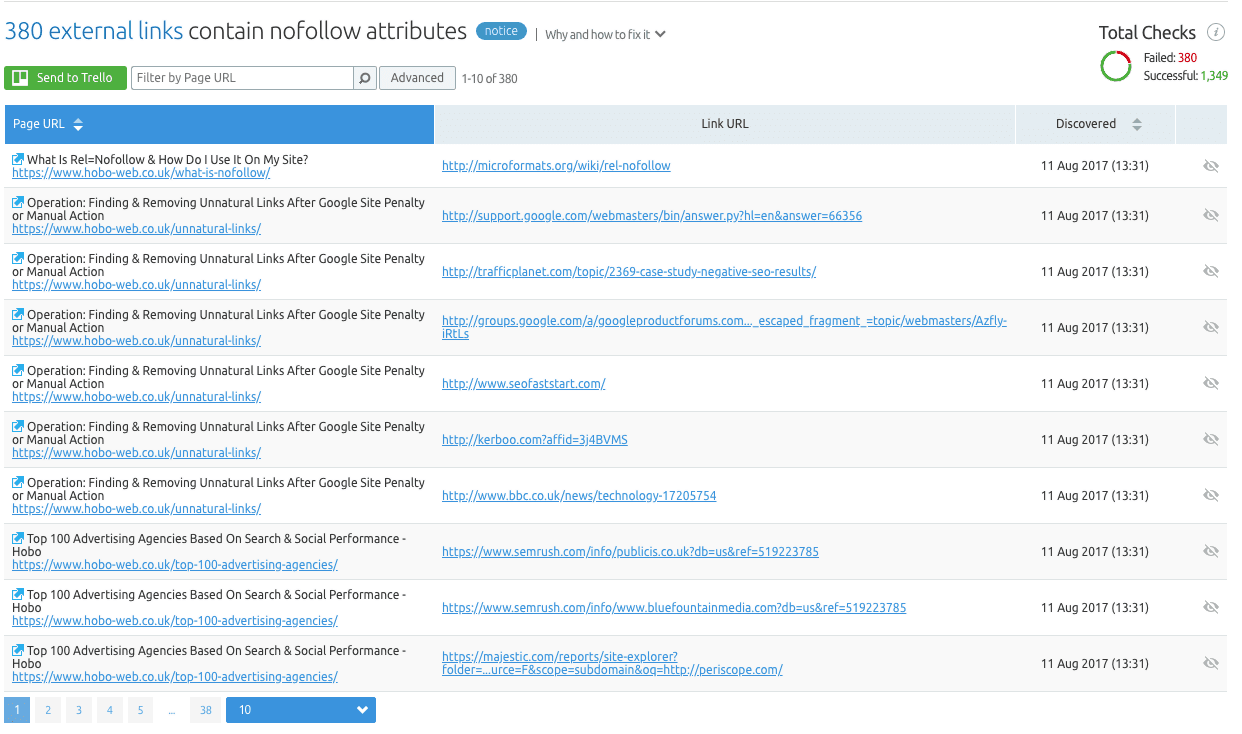Screen dimensions: 1242x734
Task: Open the bbc.co.uk technology-17205754 link
Action: [579, 495]
